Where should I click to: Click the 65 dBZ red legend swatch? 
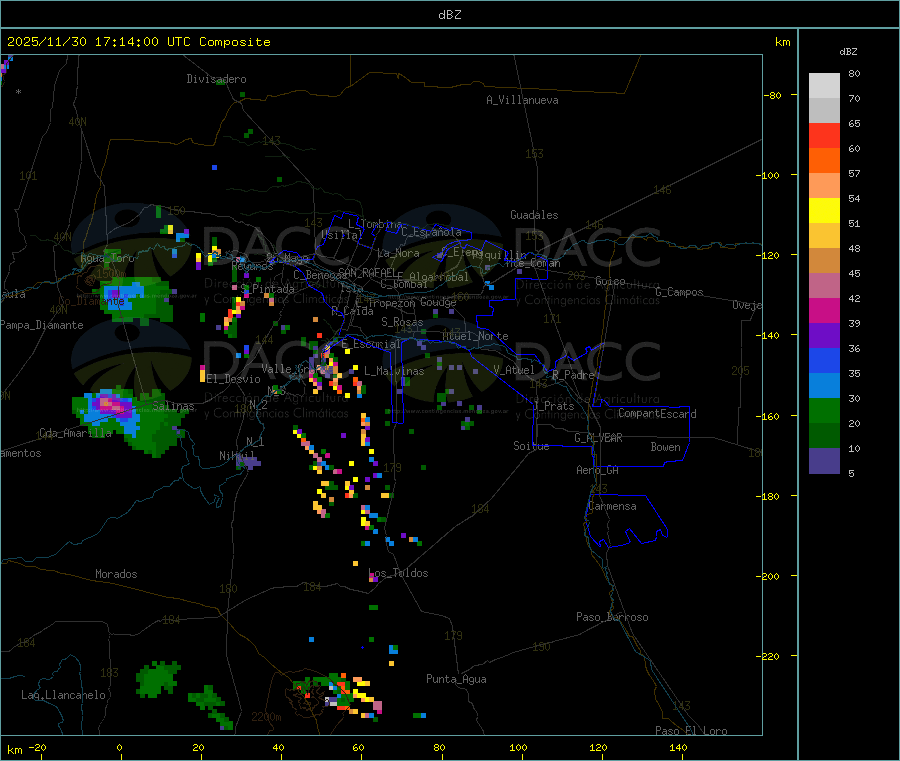pyautogui.click(x=824, y=135)
